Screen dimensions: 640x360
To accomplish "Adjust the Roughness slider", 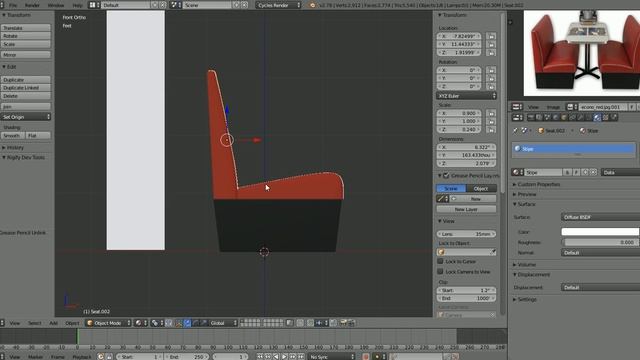I will [x=600, y=242].
